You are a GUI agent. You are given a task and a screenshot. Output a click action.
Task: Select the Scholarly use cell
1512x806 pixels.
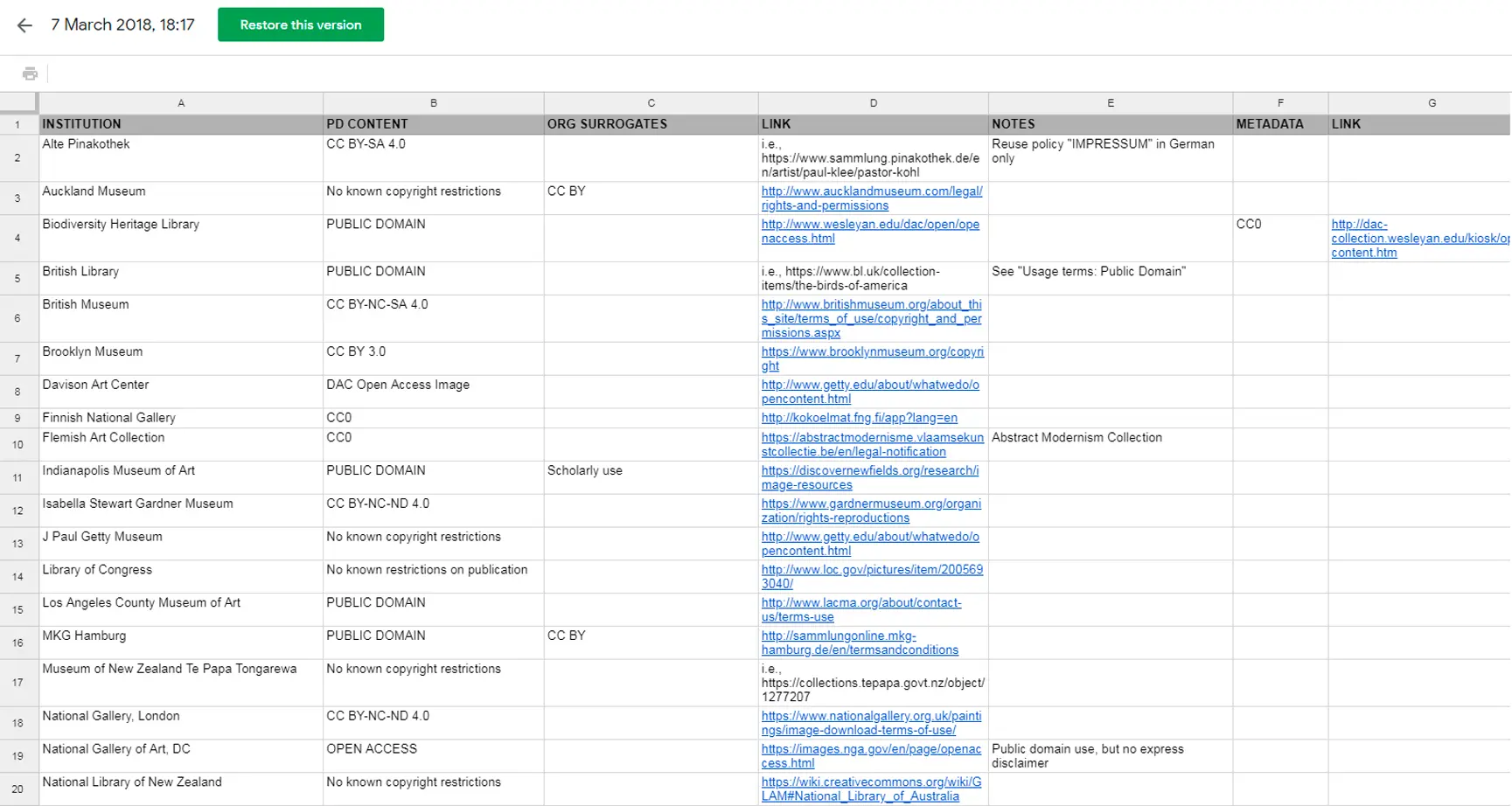pyautogui.click(x=651, y=477)
